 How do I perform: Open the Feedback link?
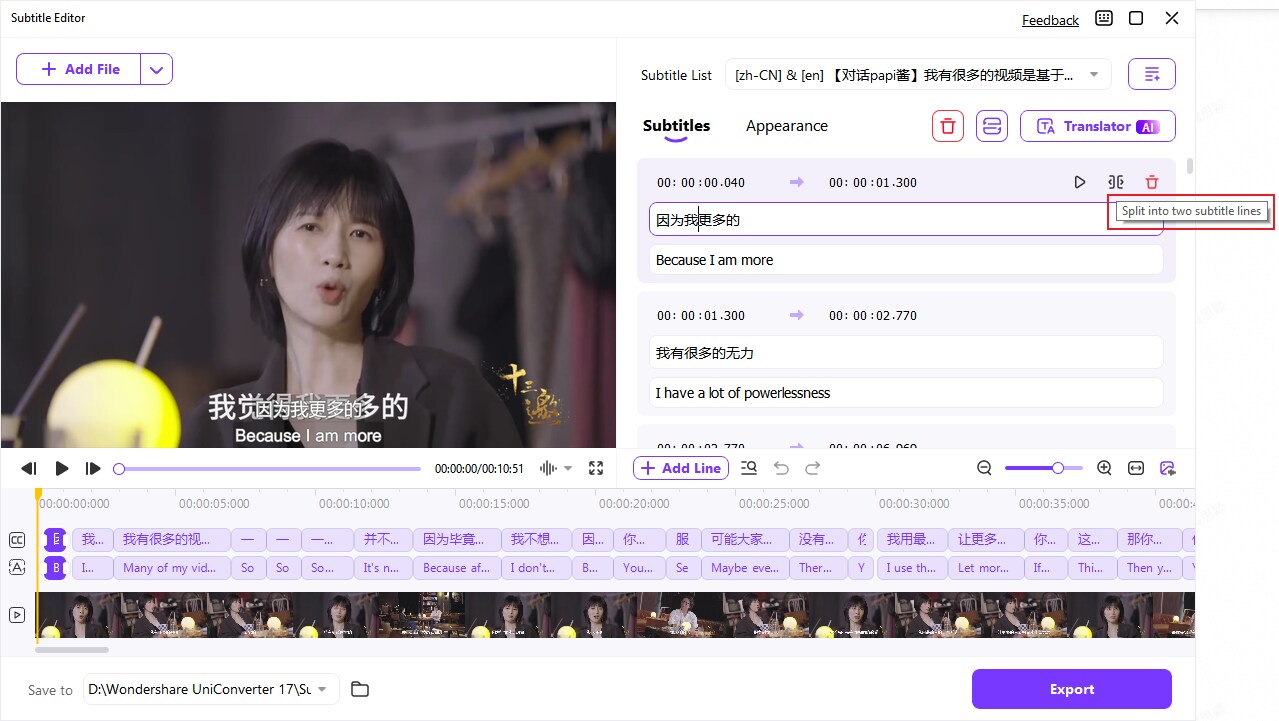(x=1050, y=20)
